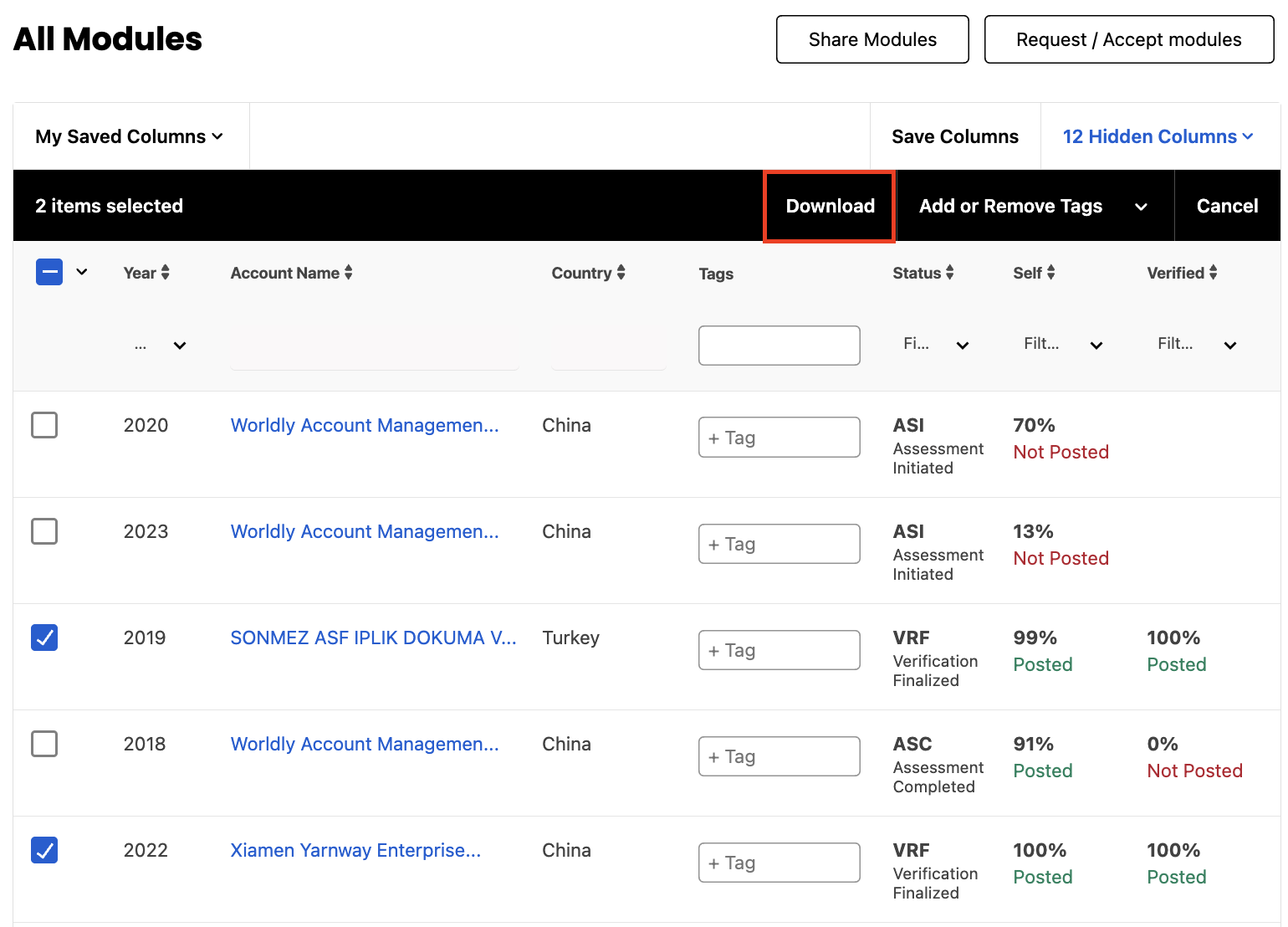Sort modules by Status column arrows
Screen dimensions: 1288x927
pyautogui.click(x=949, y=273)
